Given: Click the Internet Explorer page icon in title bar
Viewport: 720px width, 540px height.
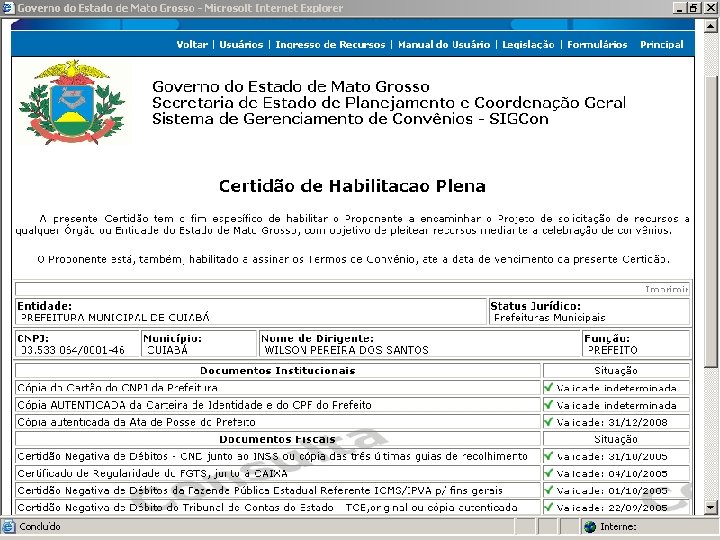Looking at the screenshot, I should pyautogui.click(x=8, y=8).
